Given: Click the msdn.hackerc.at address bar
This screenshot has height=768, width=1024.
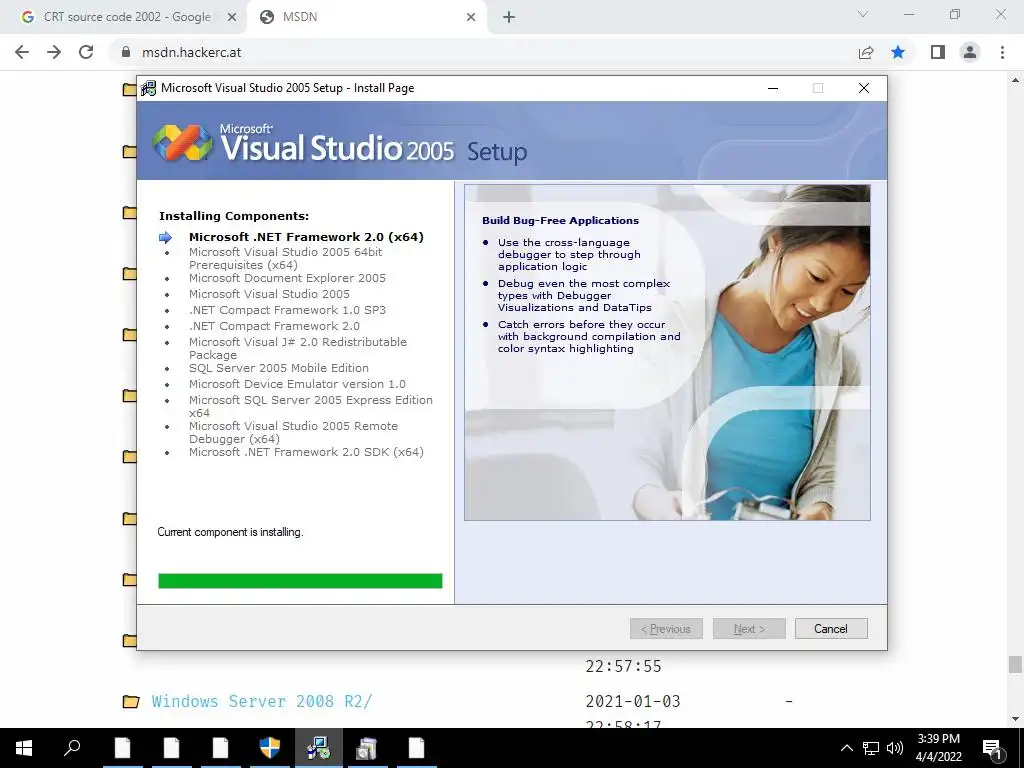Looking at the screenshot, I should [x=483, y=52].
